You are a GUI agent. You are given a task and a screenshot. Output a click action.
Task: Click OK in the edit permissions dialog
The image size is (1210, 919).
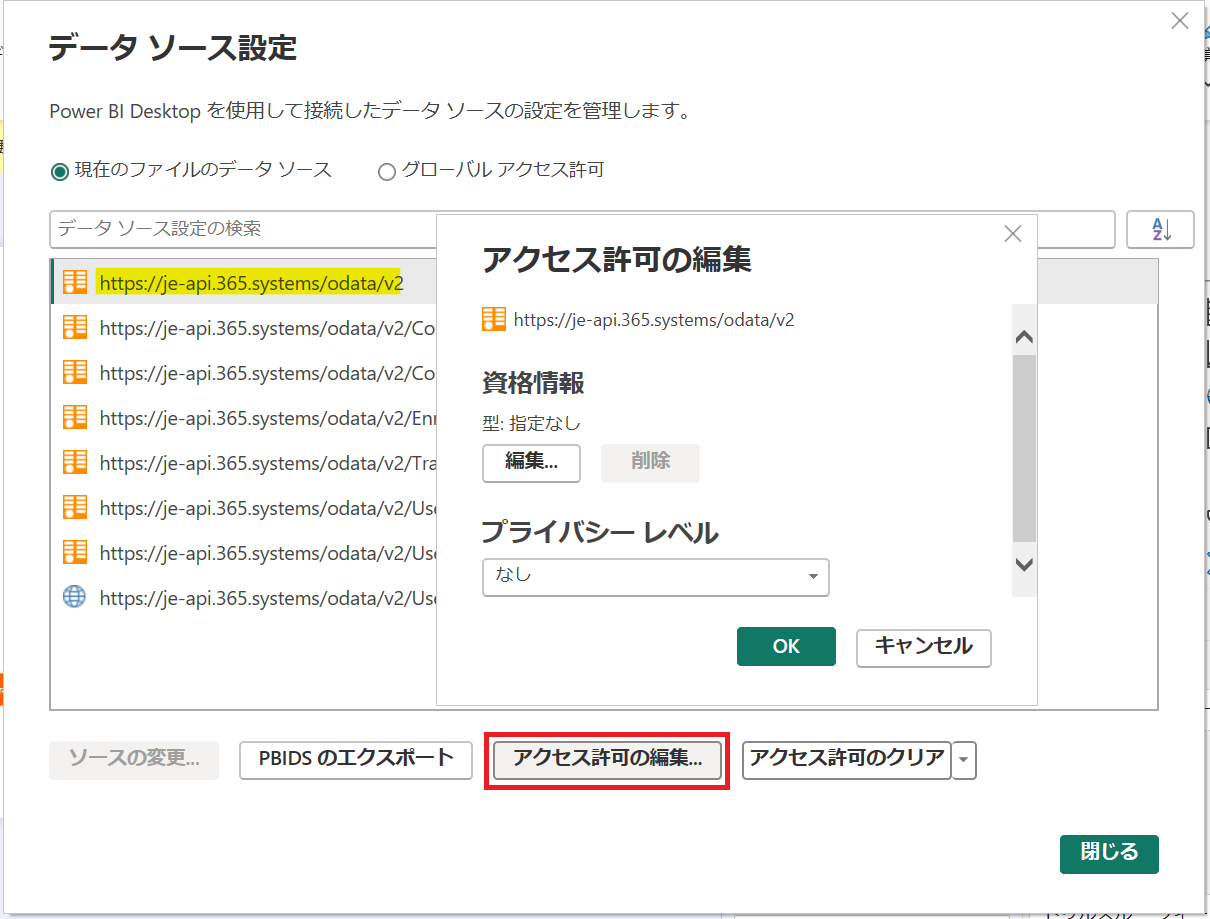(786, 646)
